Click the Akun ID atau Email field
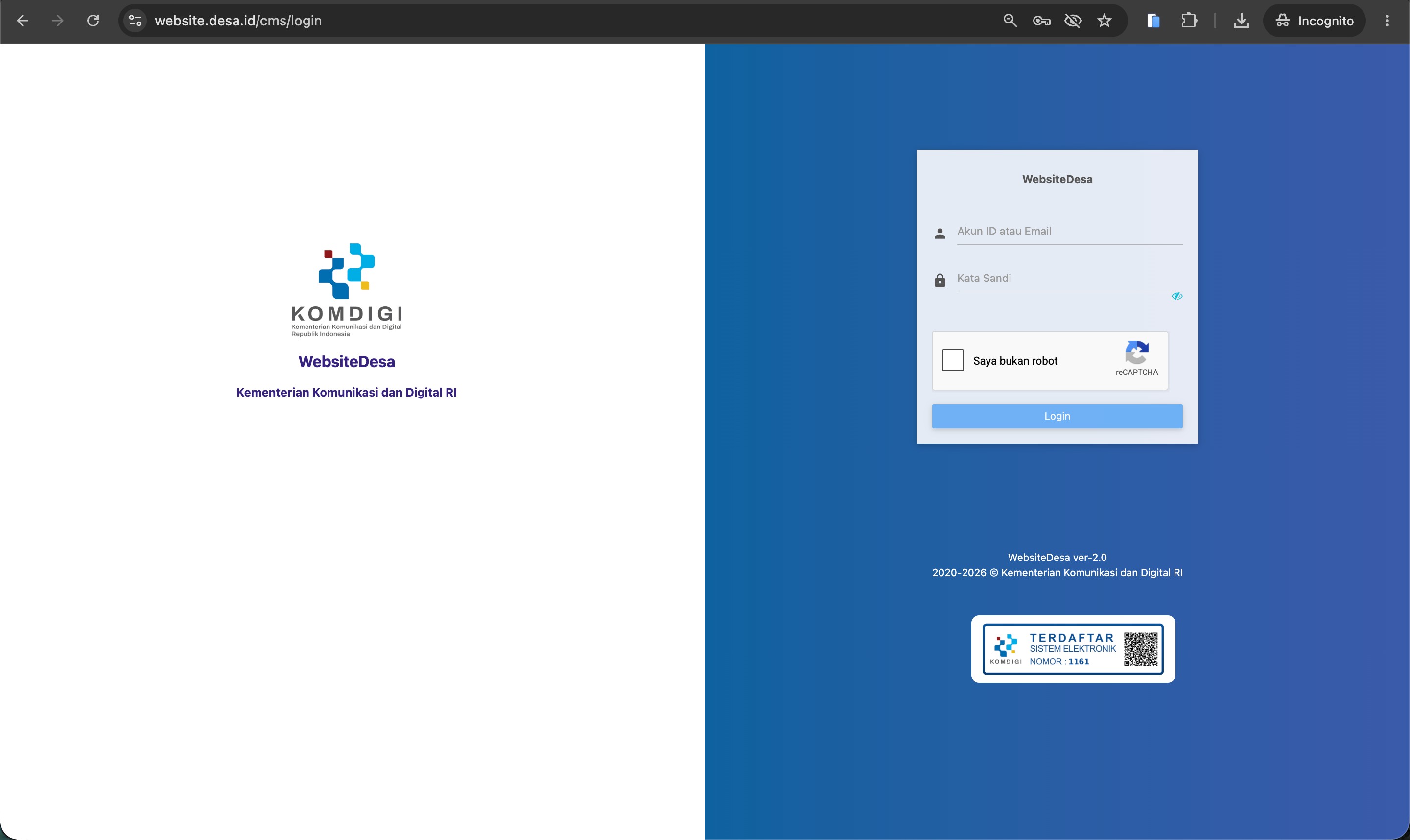The height and width of the screenshot is (840, 1410). (1069, 232)
